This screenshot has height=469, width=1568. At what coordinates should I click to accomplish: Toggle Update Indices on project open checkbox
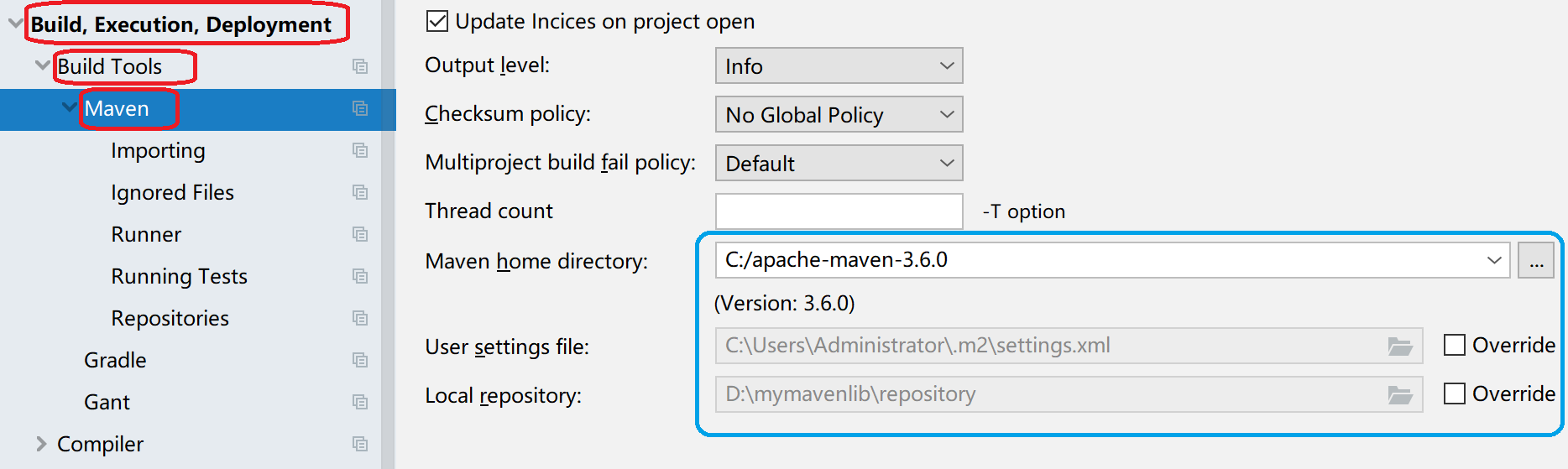coord(437,21)
